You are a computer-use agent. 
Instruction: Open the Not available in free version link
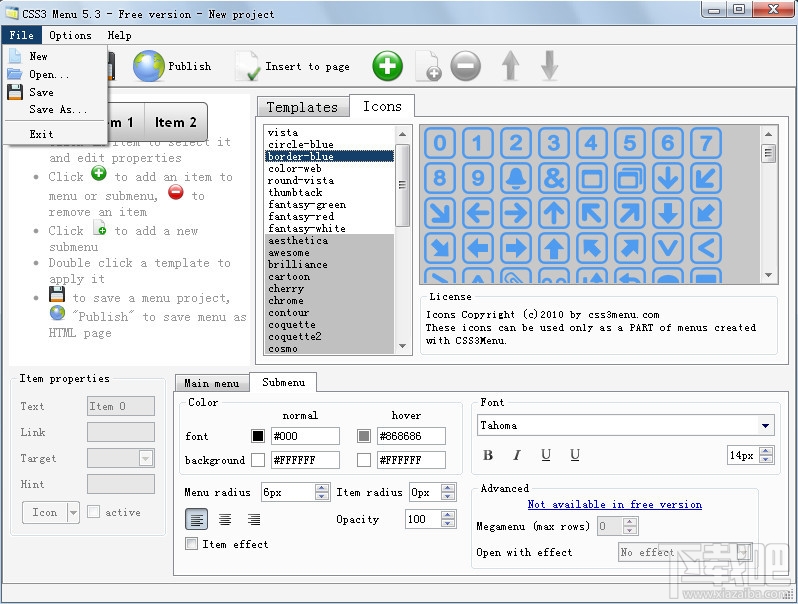(615, 504)
